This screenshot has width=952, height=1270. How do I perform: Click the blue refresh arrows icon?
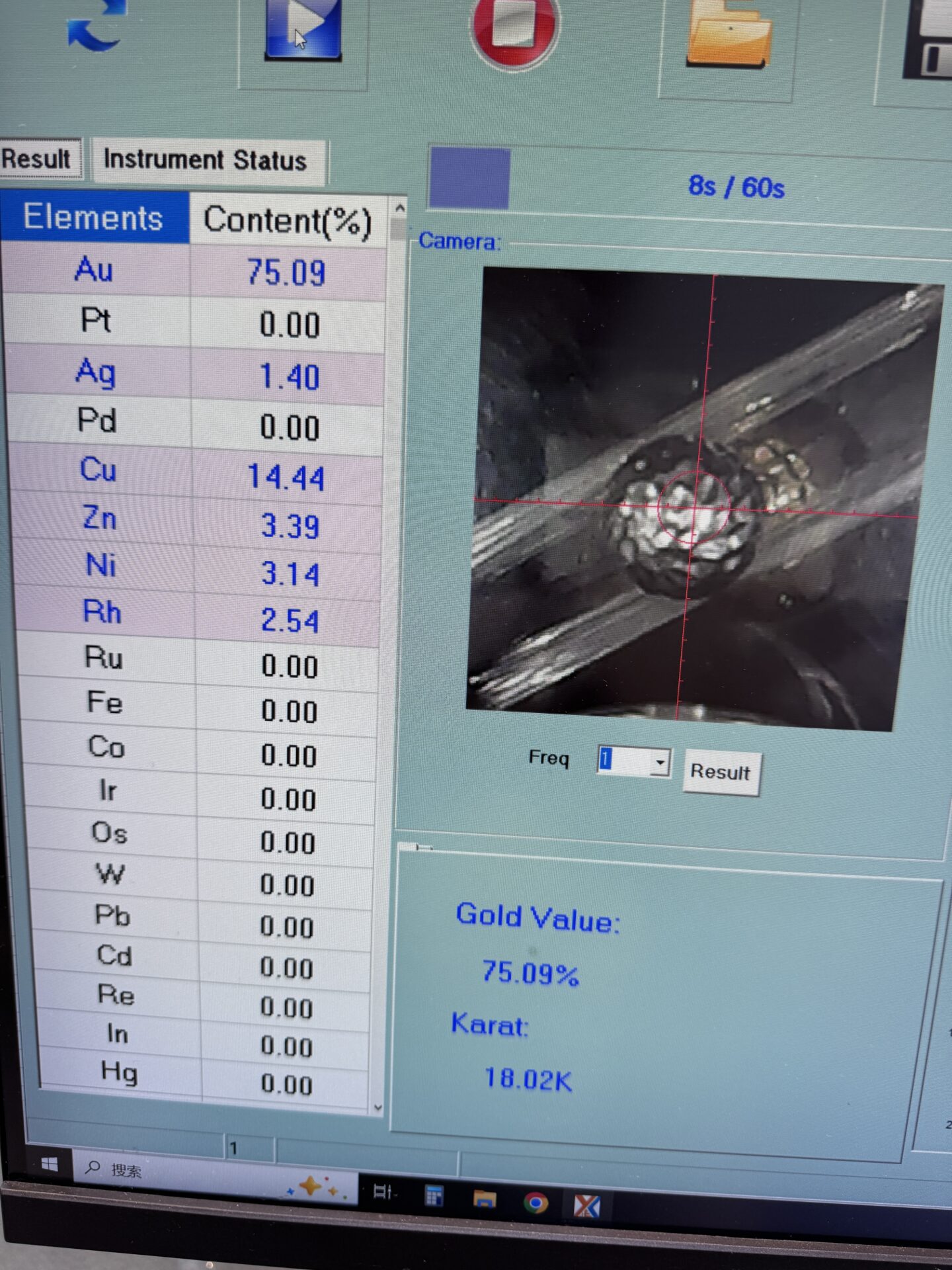click(x=96, y=26)
